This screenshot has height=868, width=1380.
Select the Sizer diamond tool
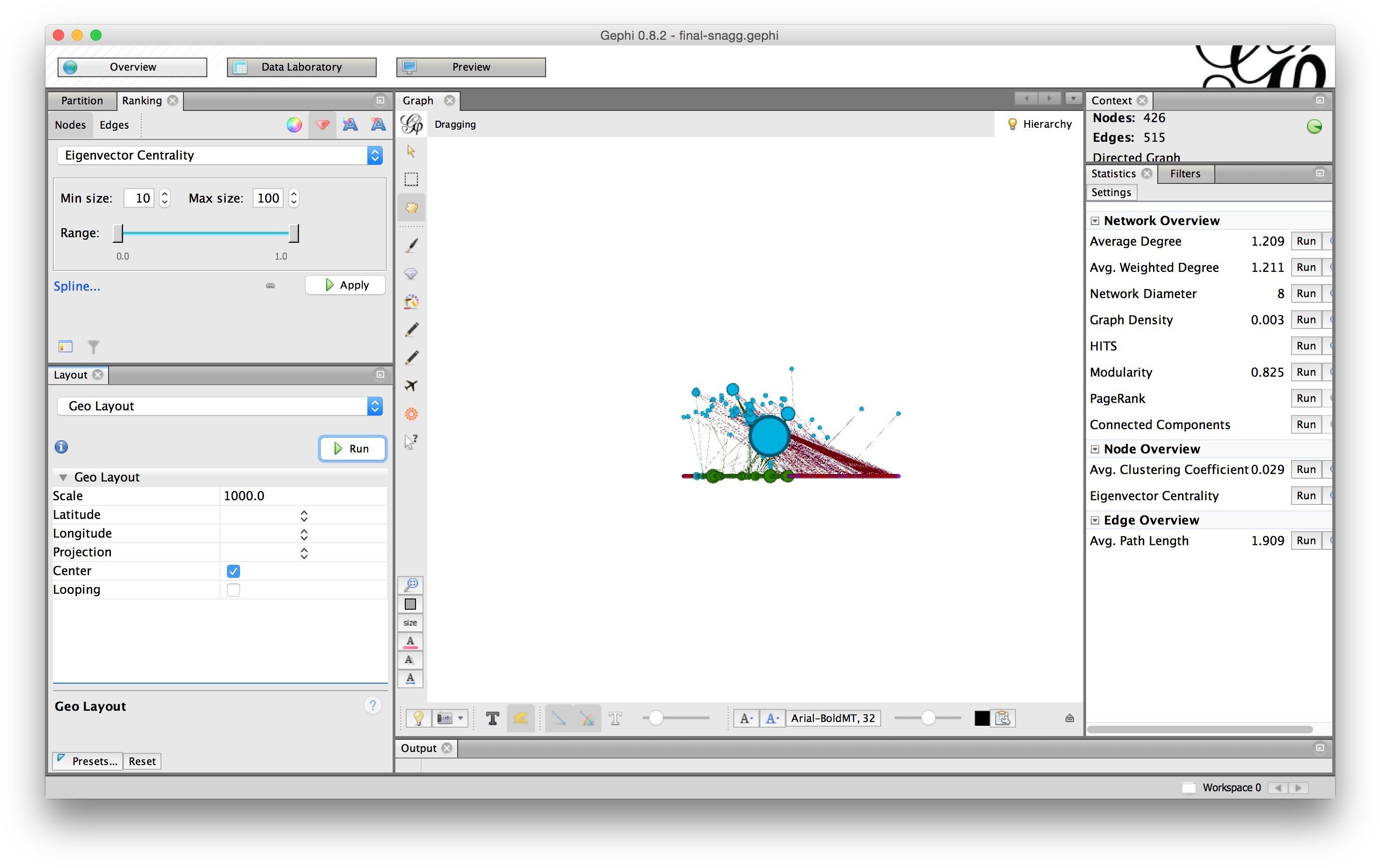(411, 273)
